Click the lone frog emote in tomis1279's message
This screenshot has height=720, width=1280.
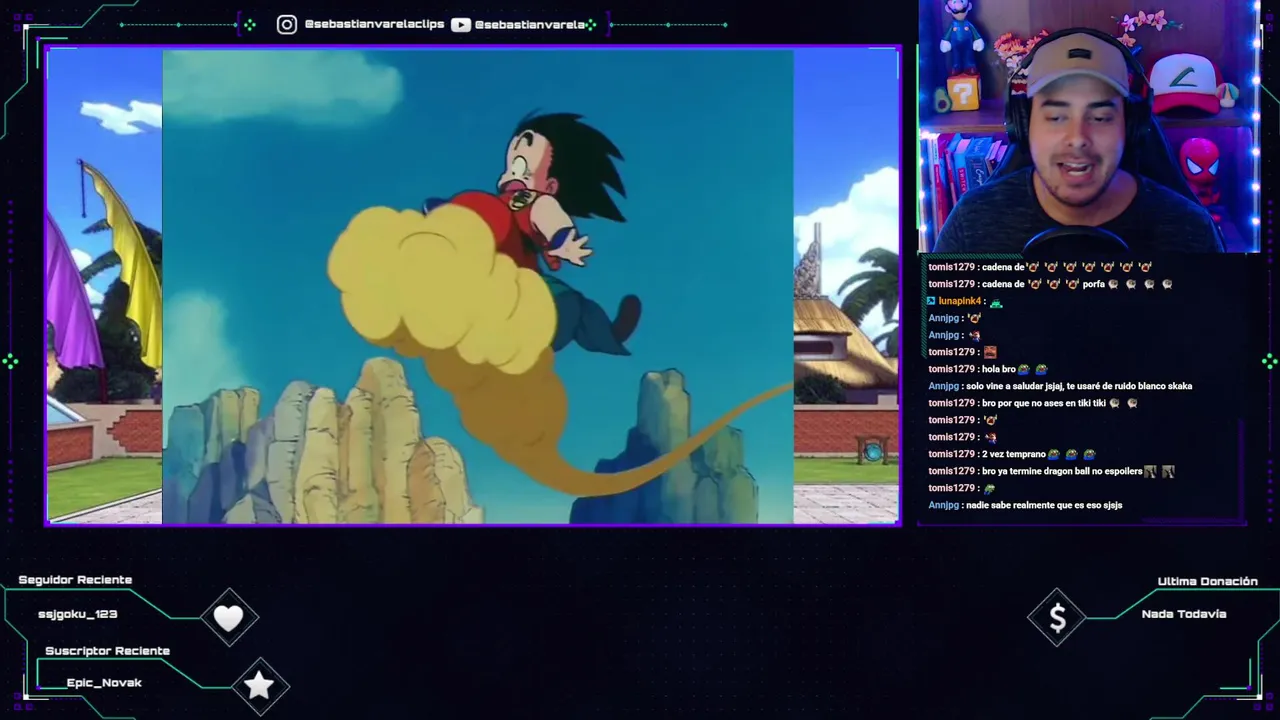[x=990, y=488]
